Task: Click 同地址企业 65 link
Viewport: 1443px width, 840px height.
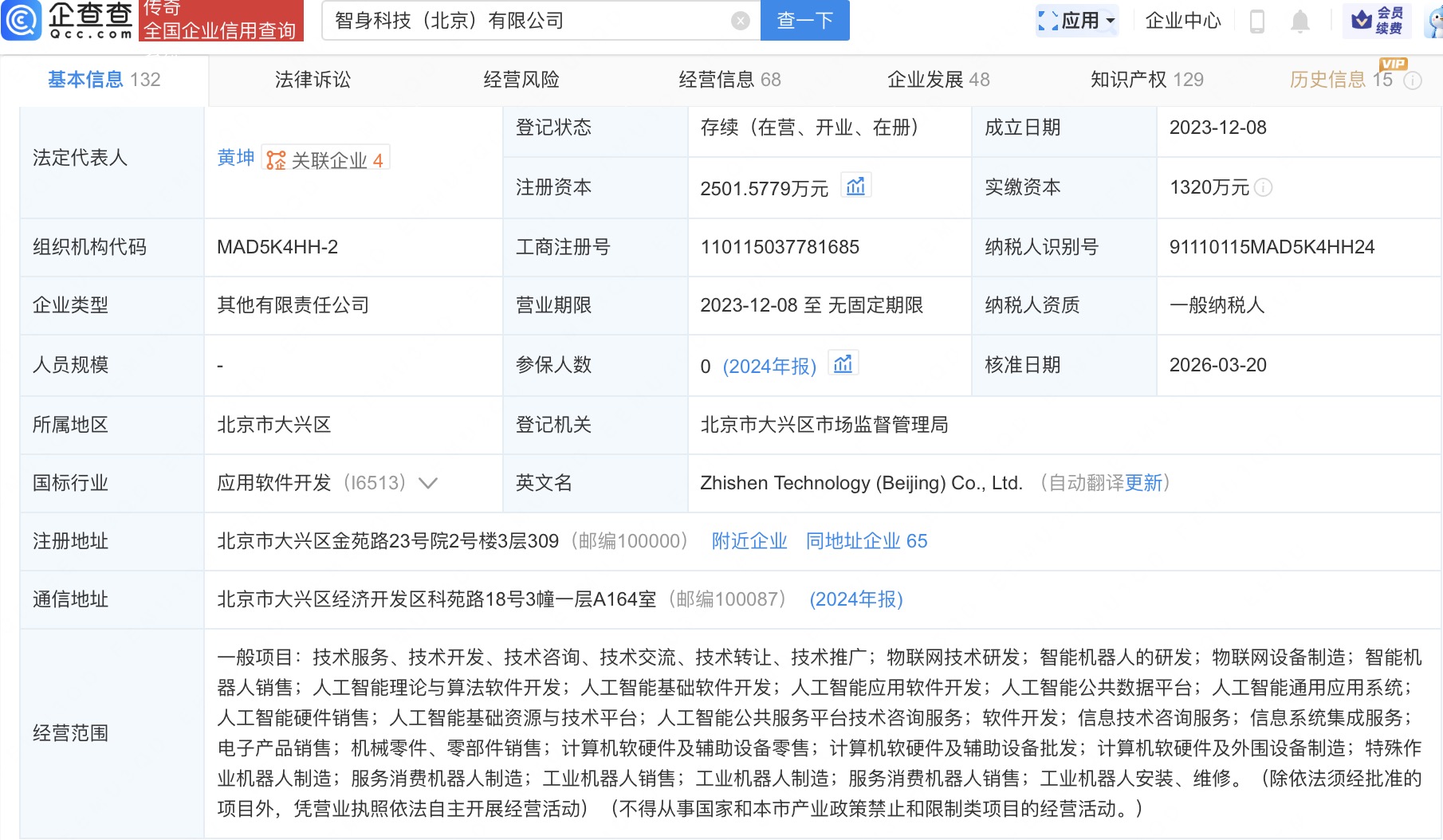Action: (866, 541)
